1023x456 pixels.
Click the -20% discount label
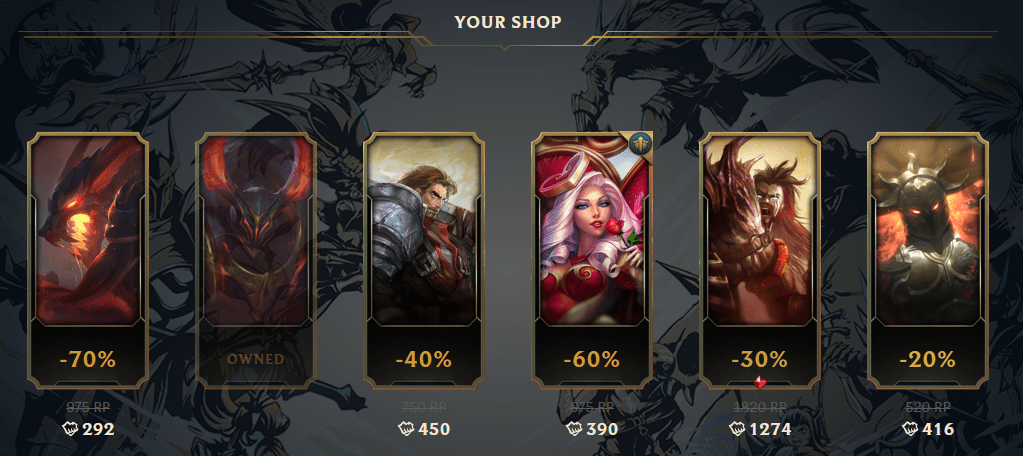[928, 359]
